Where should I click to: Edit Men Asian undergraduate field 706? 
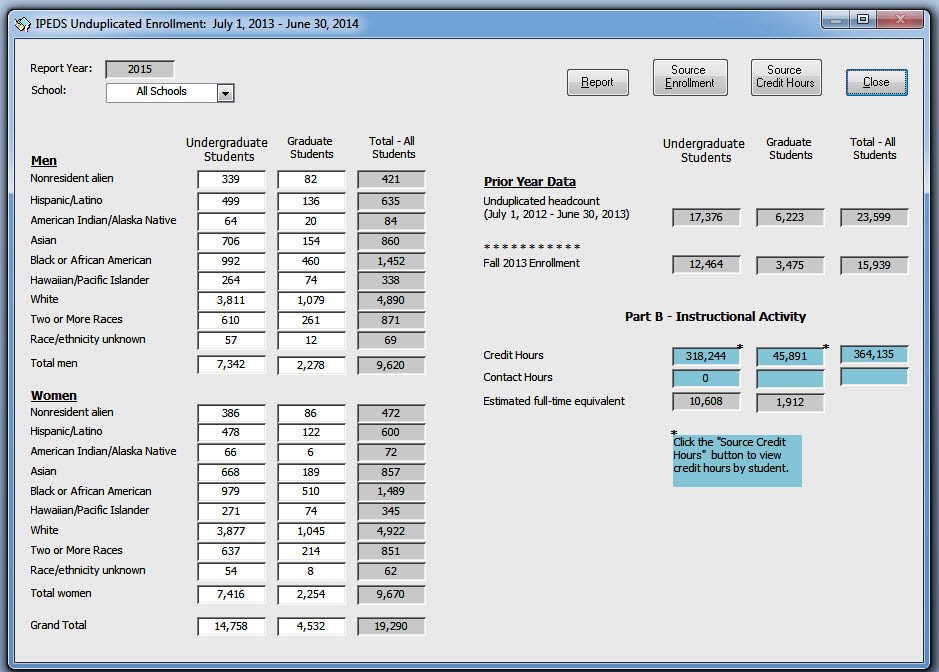click(x=231, y=241)
